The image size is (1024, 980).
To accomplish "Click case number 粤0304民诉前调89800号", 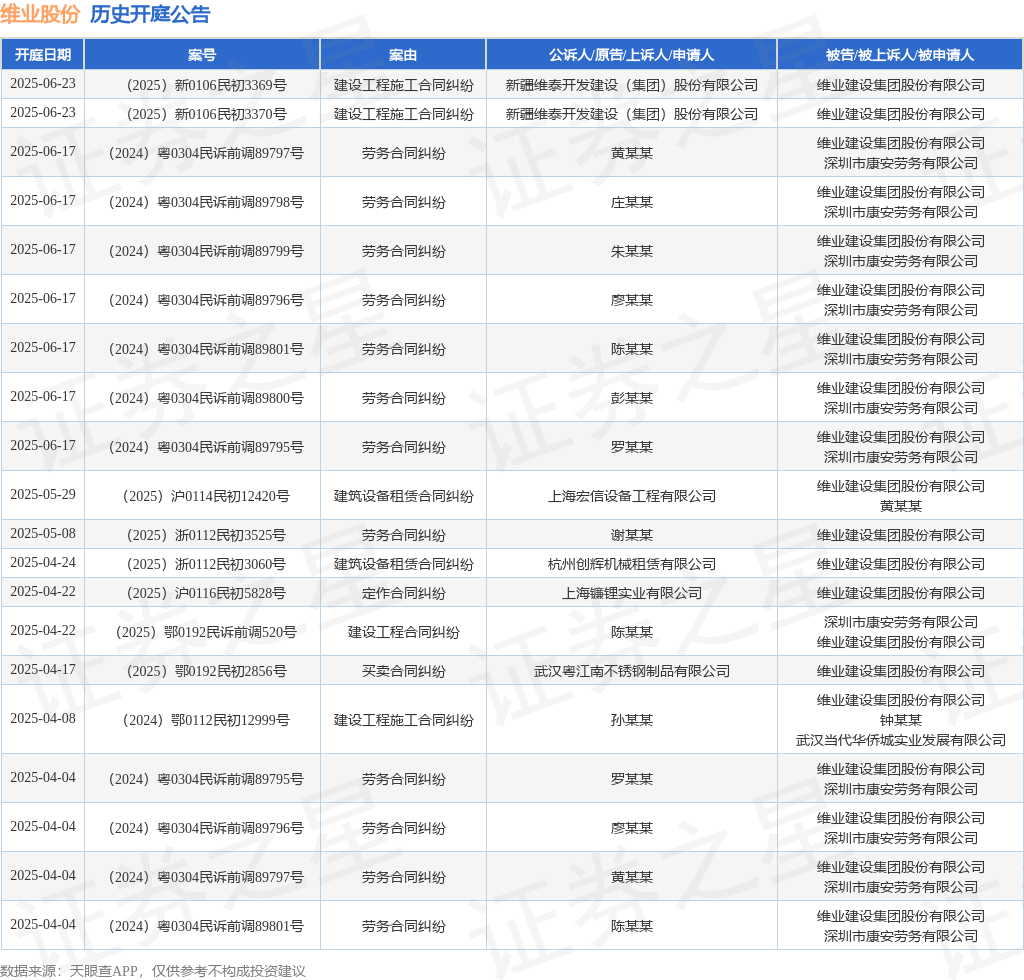I will [206, 398].
